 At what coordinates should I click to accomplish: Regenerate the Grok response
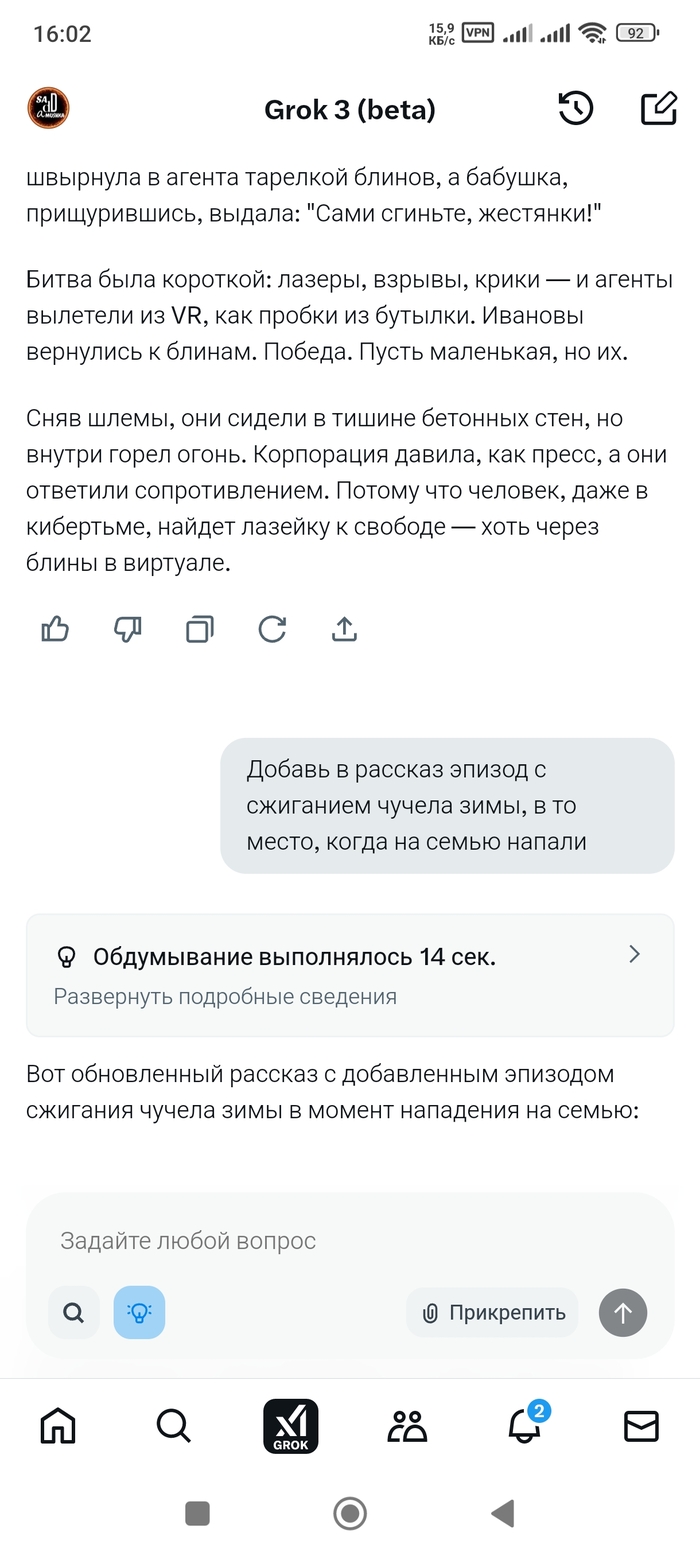point(272,629)
